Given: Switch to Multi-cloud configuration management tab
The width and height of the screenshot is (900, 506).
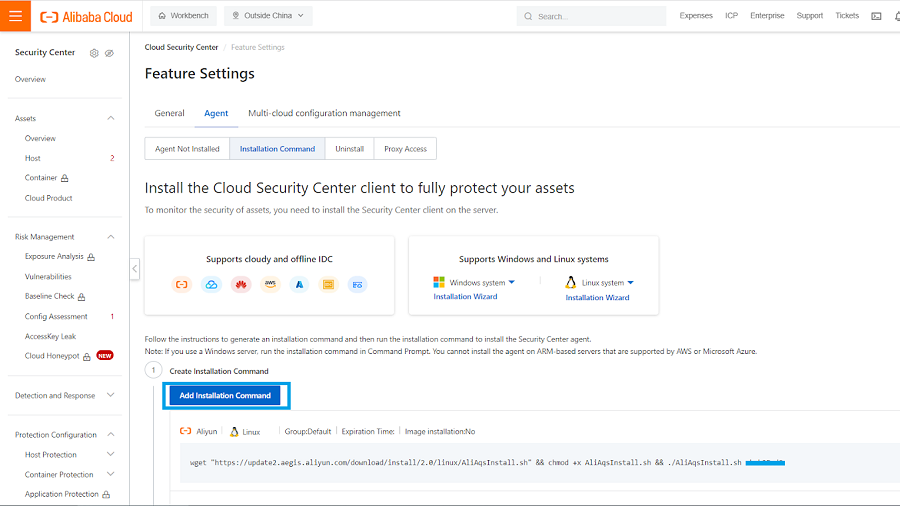Looking at the screenshot, I should tap(324, 113).
